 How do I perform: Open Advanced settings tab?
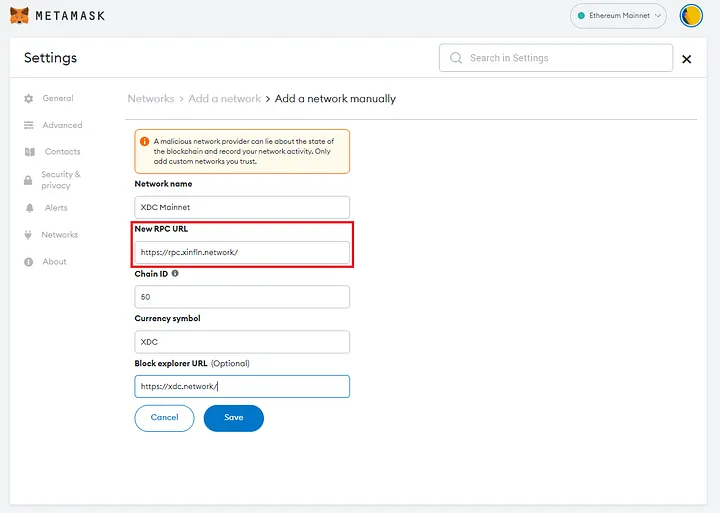coord(62,125)
